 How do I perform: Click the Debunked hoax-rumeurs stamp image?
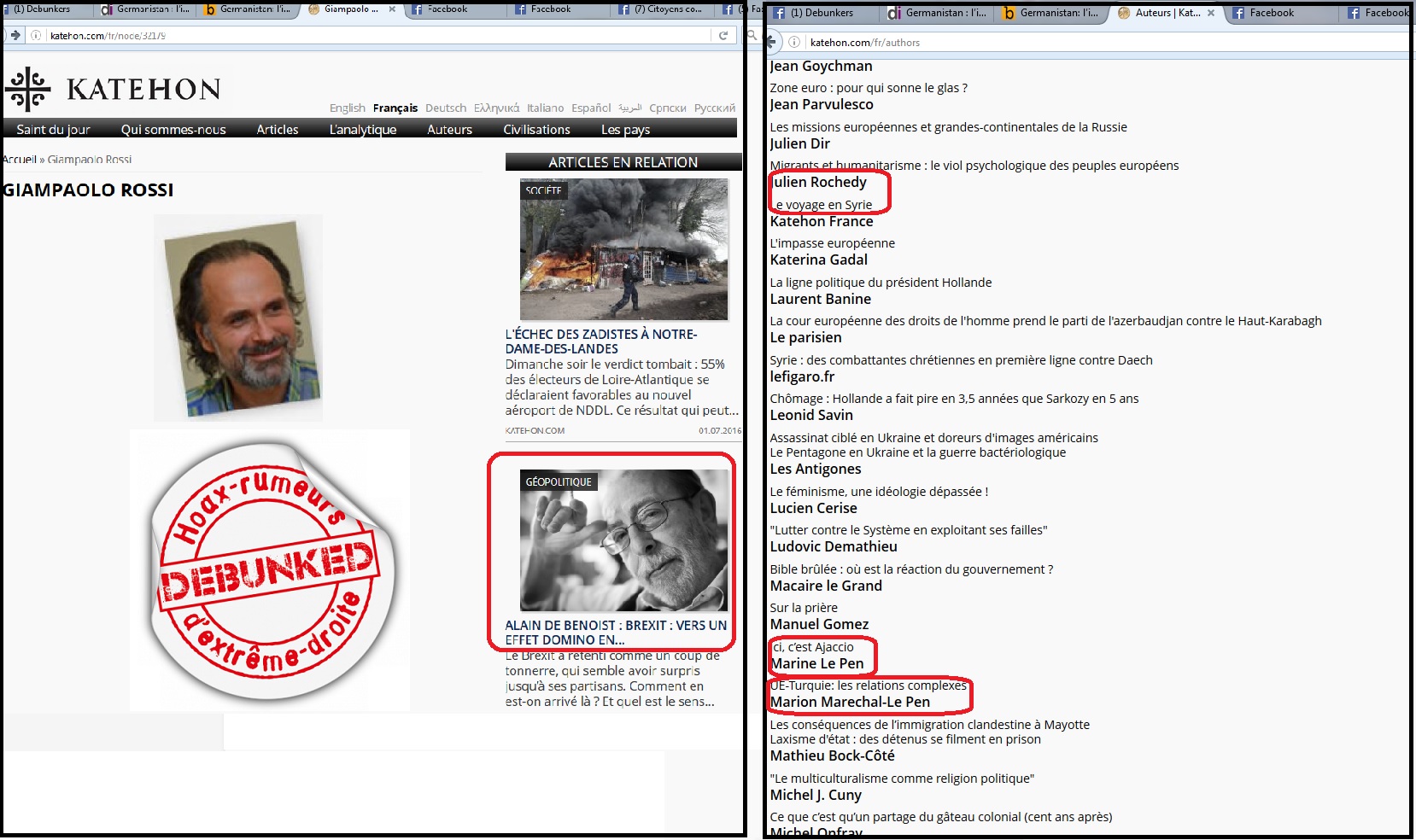click(270, 570)
